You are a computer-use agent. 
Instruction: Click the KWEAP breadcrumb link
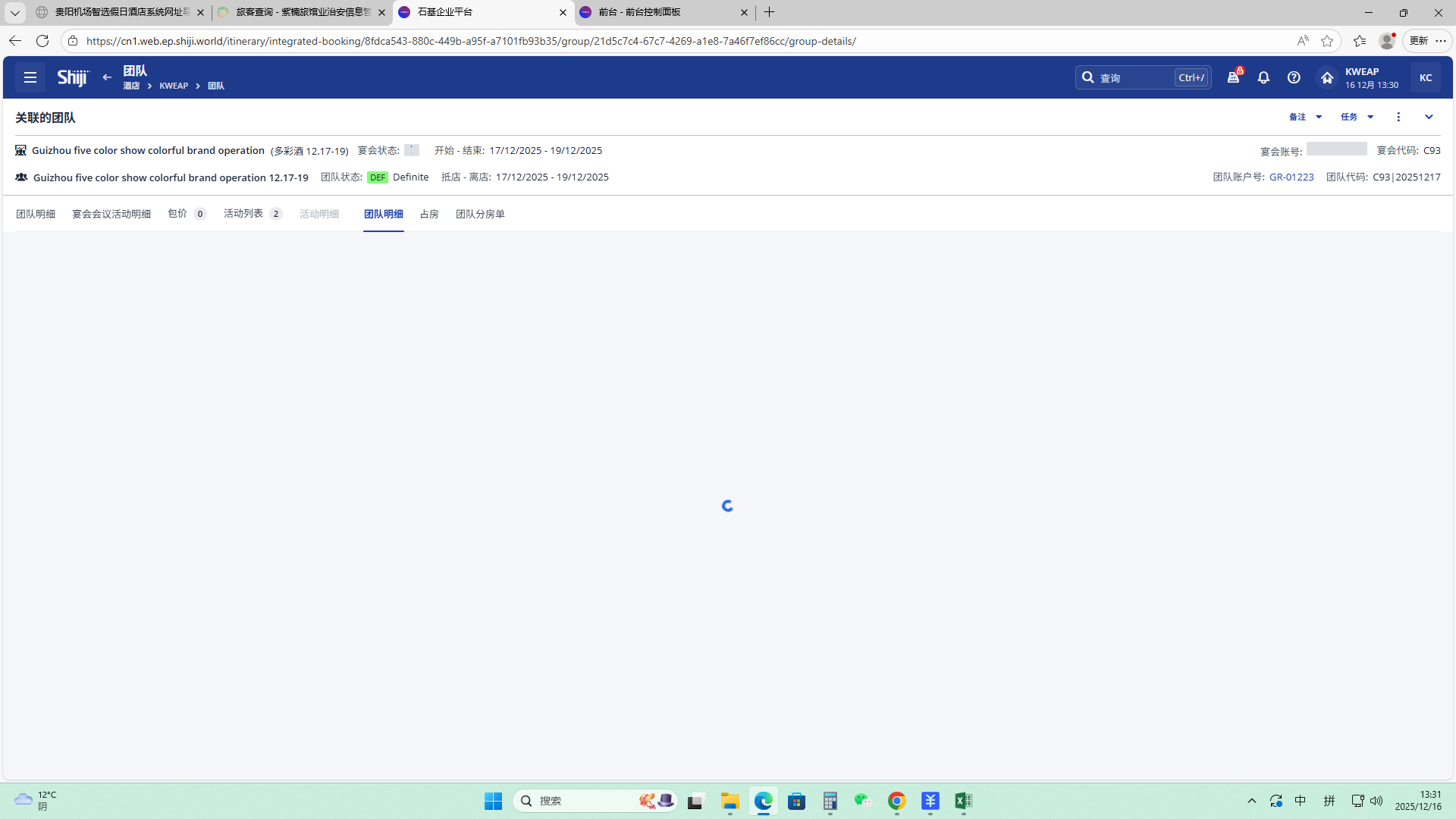pos(174,86)
